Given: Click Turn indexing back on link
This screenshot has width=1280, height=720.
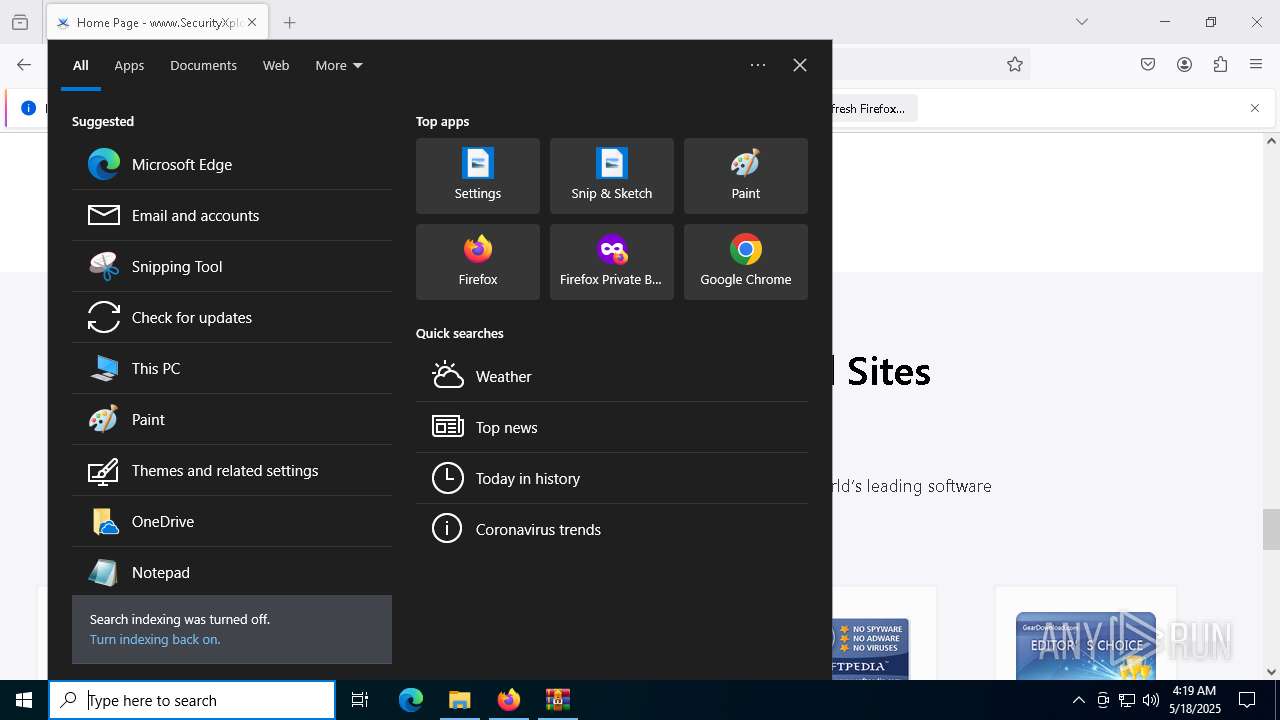Looking at the screenshot, I should click(155, 639).
